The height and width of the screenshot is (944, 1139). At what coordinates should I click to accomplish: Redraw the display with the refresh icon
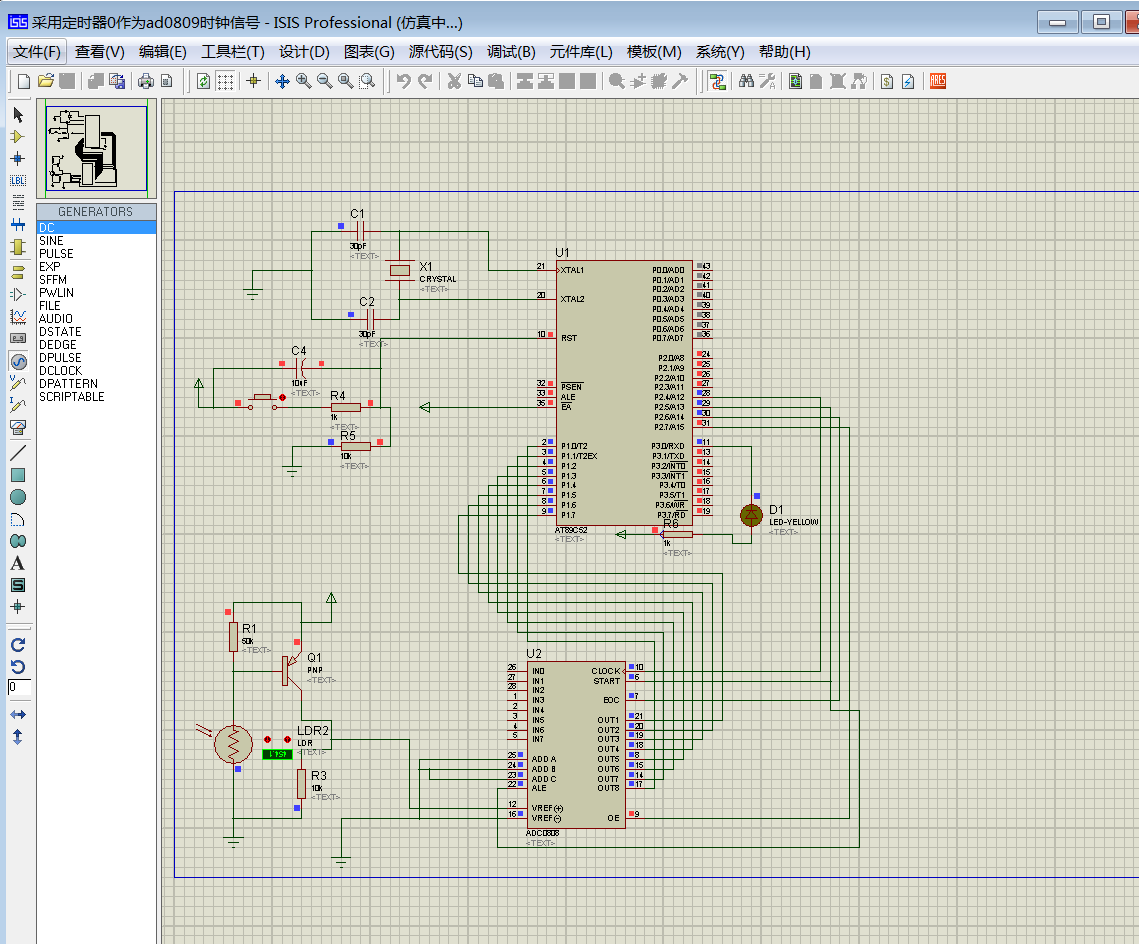[x=204, y=81]
